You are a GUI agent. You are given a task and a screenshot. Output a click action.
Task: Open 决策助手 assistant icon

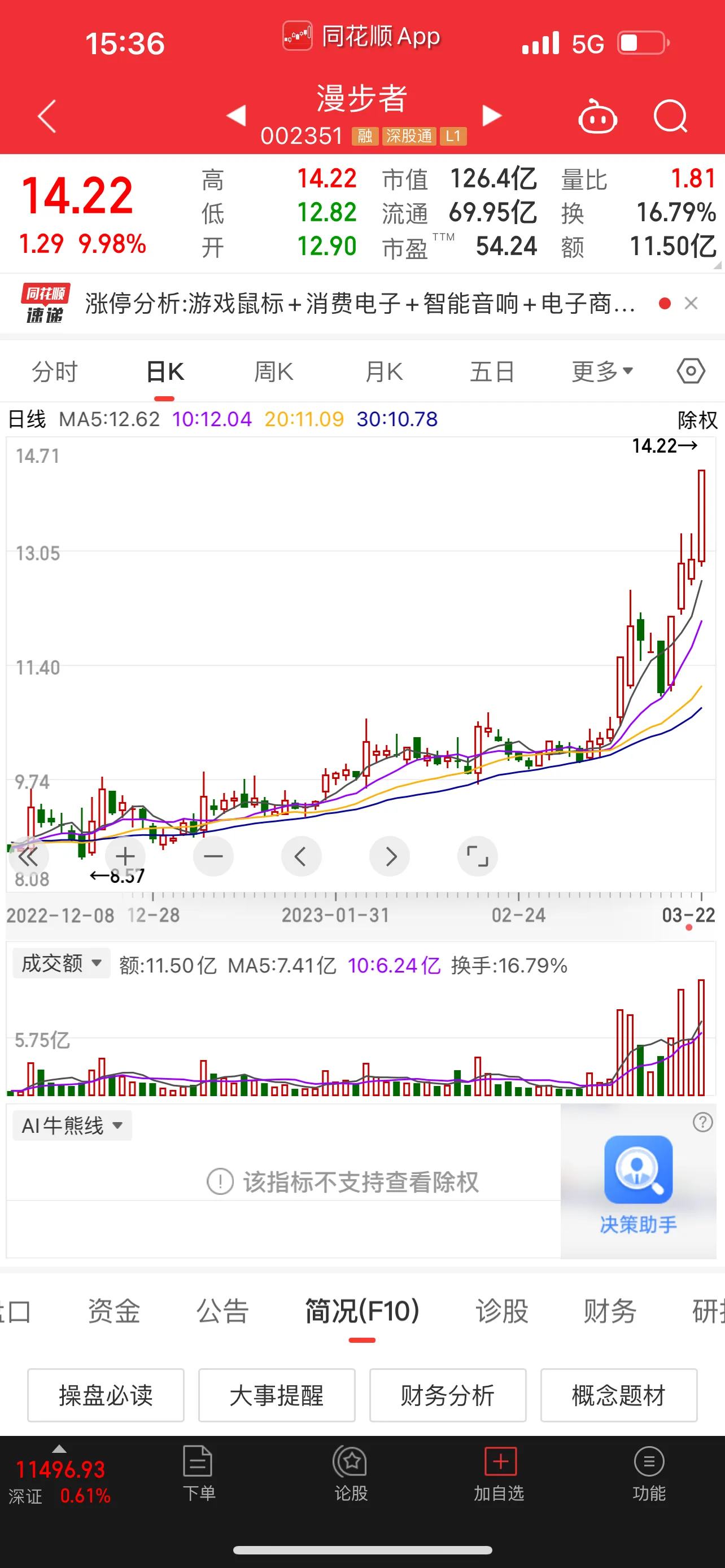638,1185
